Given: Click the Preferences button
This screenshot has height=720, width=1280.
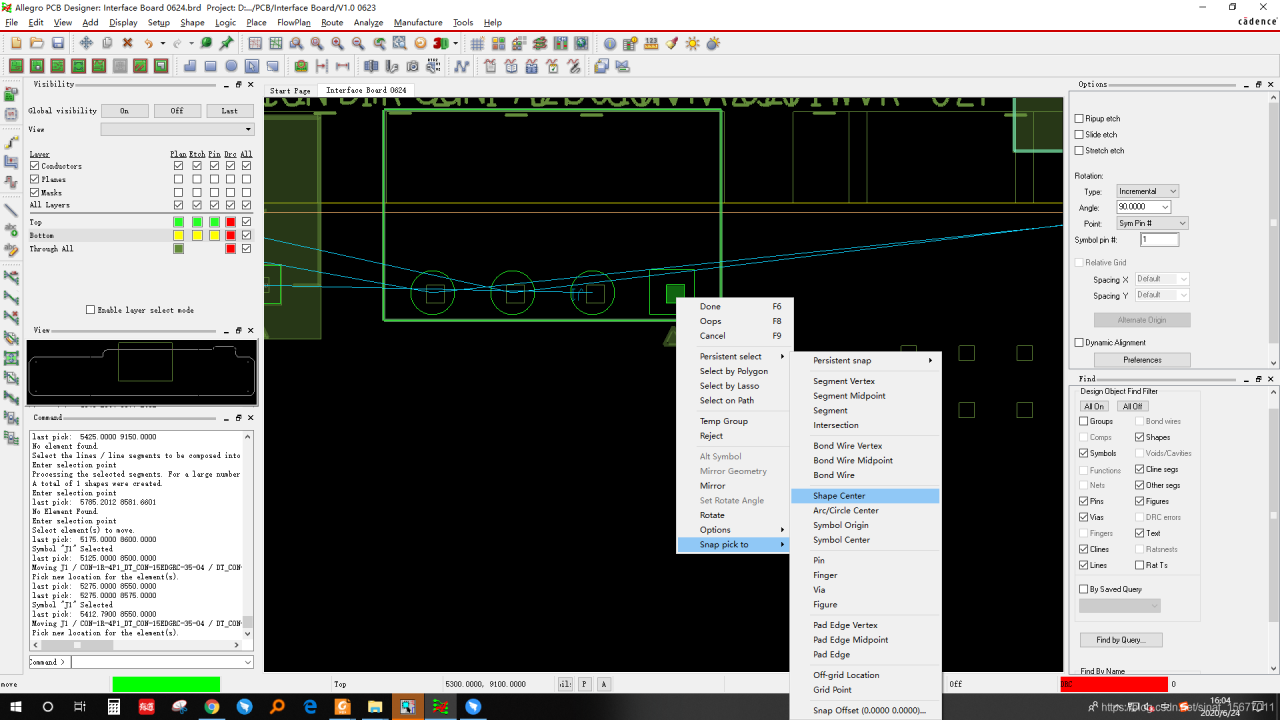Looking at the screenshot, I should 1142,360.
